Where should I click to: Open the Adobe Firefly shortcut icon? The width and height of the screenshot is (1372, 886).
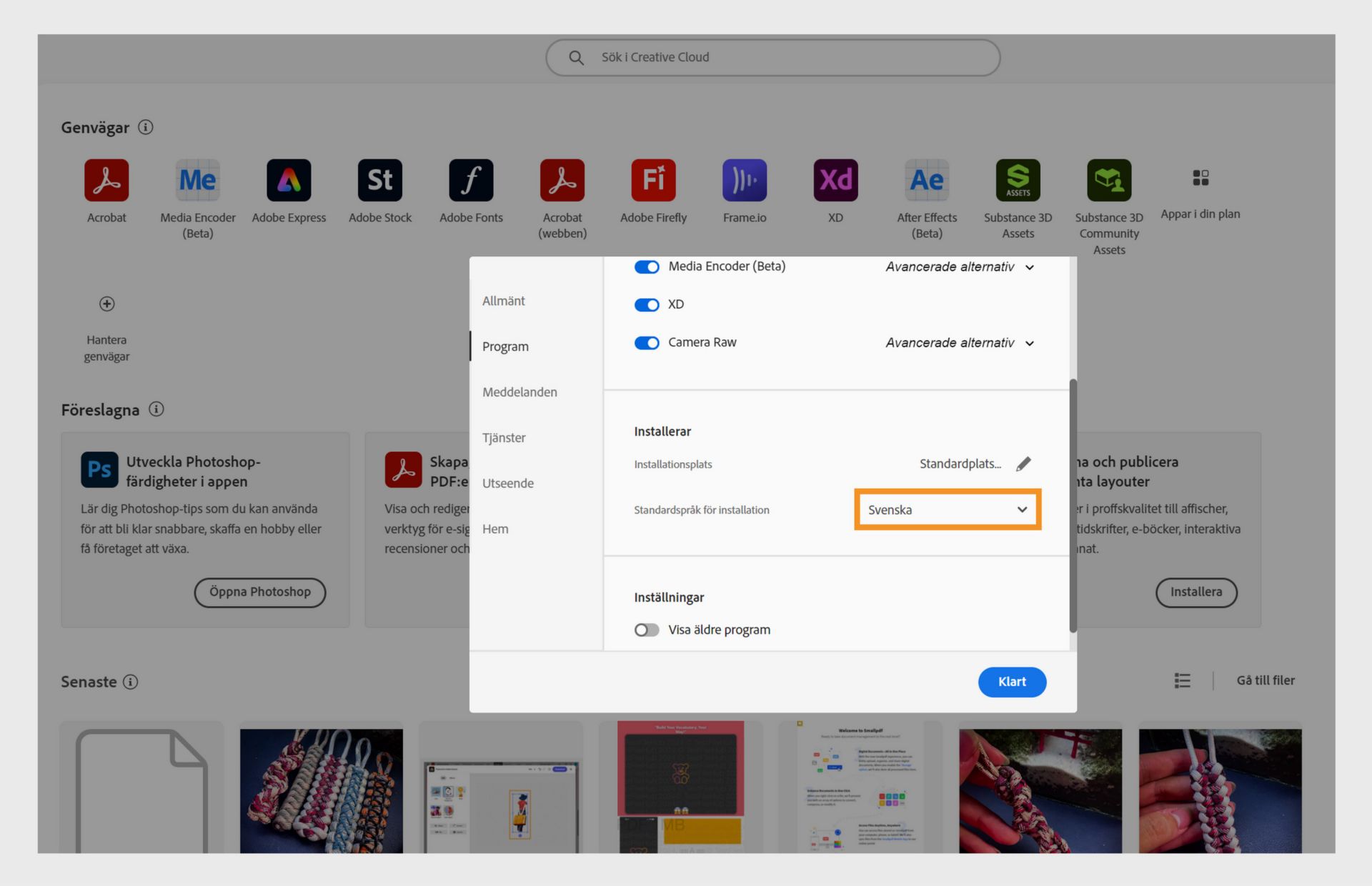[653, 180]
